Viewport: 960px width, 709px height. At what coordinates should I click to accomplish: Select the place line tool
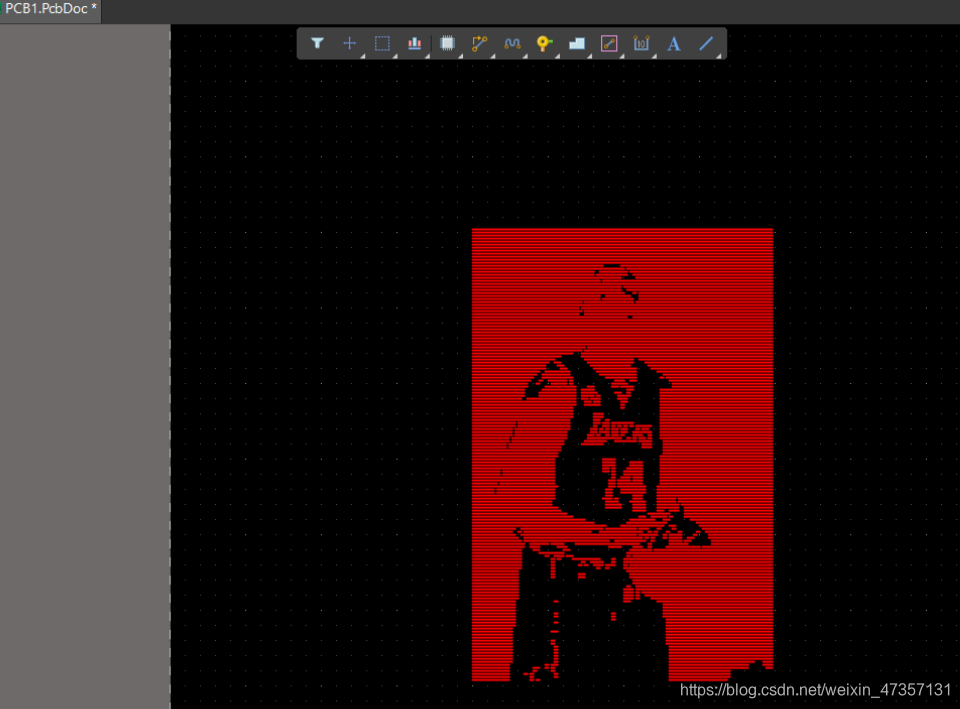pyautogui.click(x=706, y=43)
